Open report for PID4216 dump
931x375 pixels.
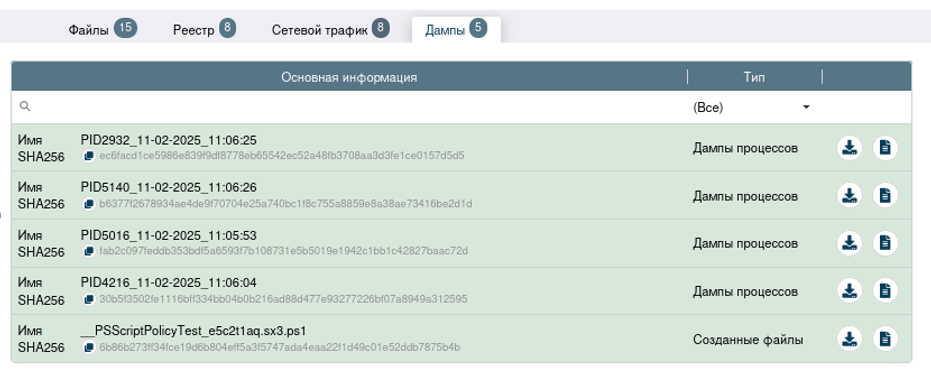pyautogui.click(x=885, y=291)
